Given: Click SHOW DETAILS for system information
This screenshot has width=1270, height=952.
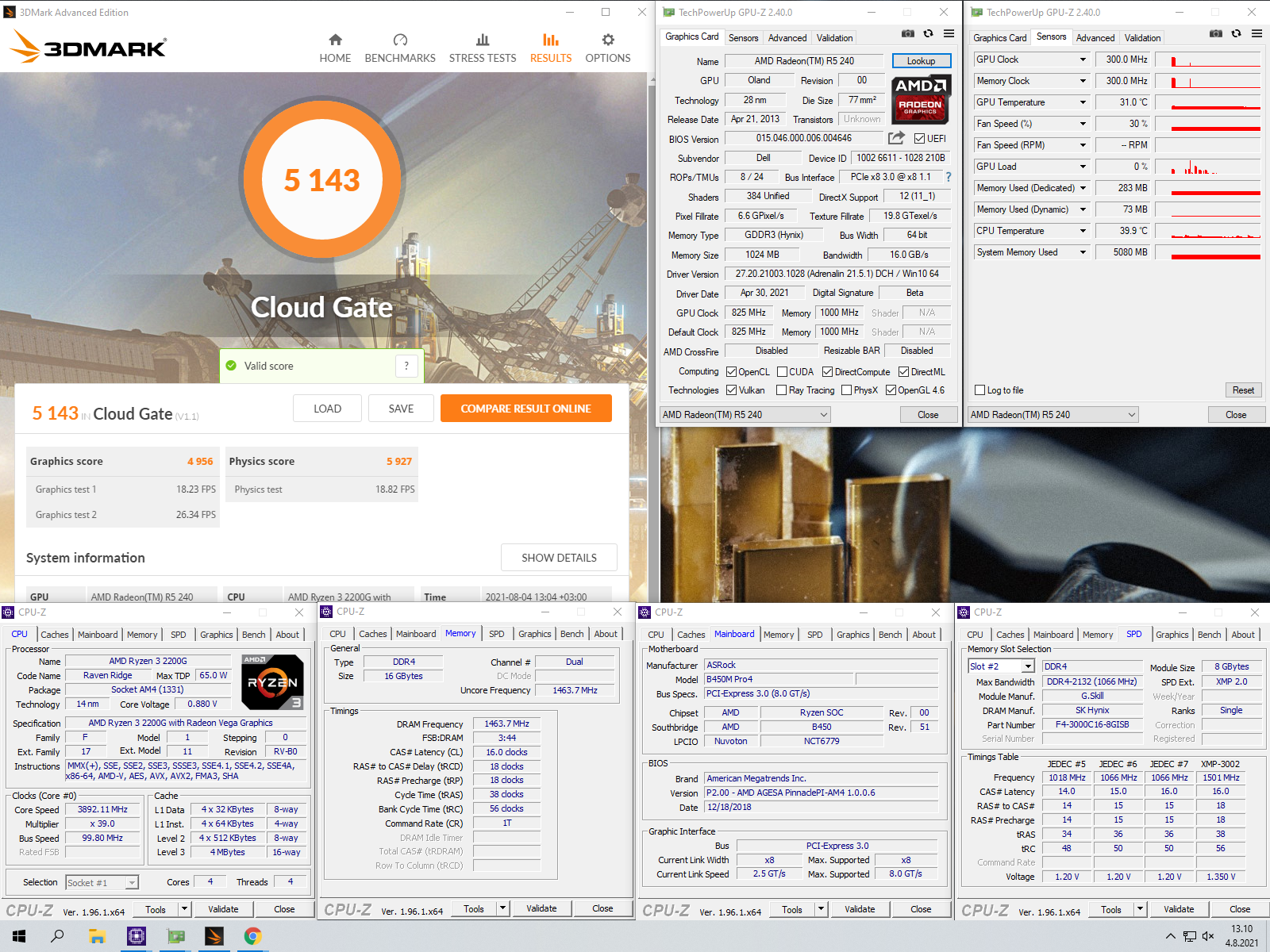Looking at the screenshot, I should pos(559,558).
